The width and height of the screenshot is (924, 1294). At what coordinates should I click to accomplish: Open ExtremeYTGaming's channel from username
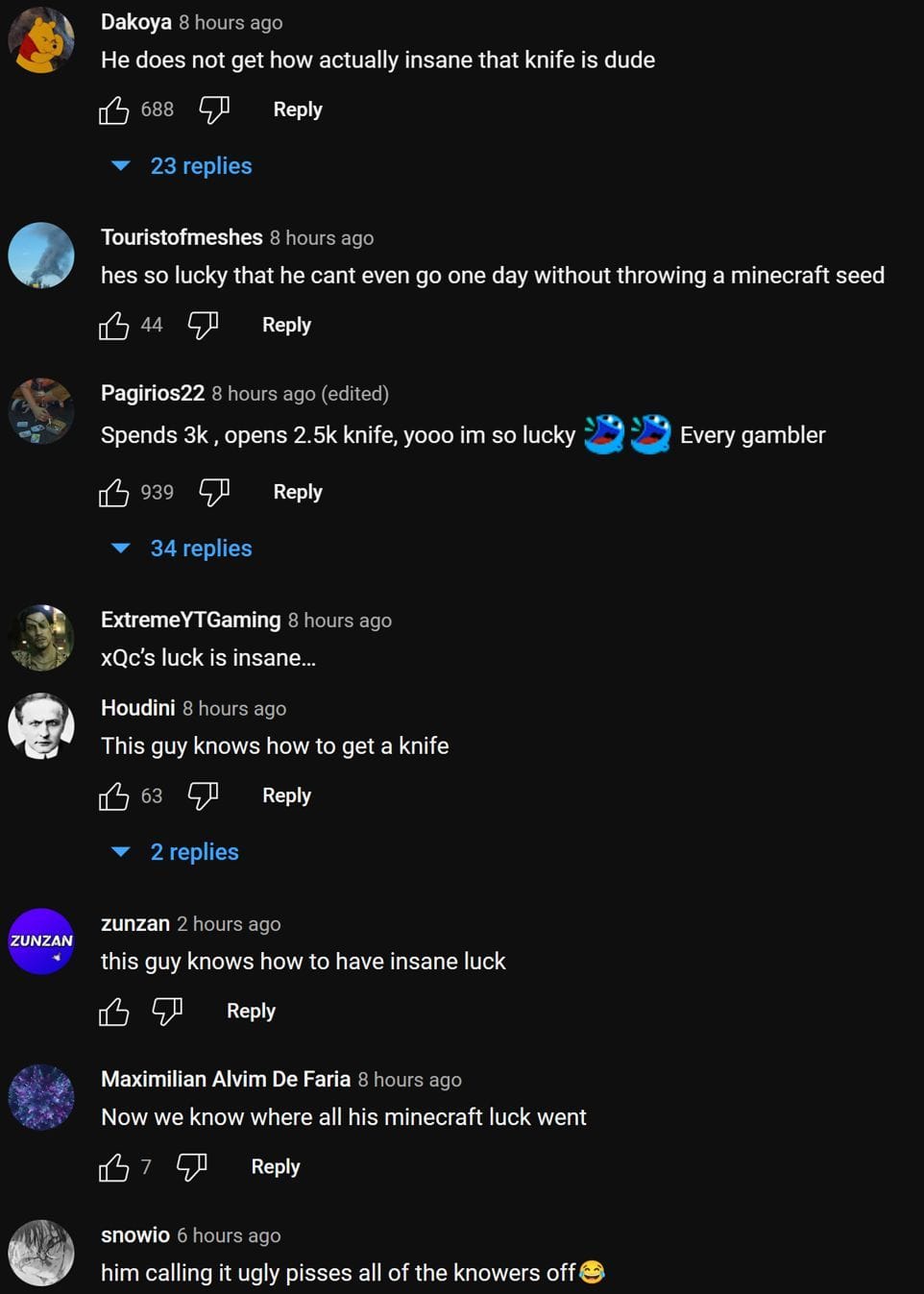190,621
